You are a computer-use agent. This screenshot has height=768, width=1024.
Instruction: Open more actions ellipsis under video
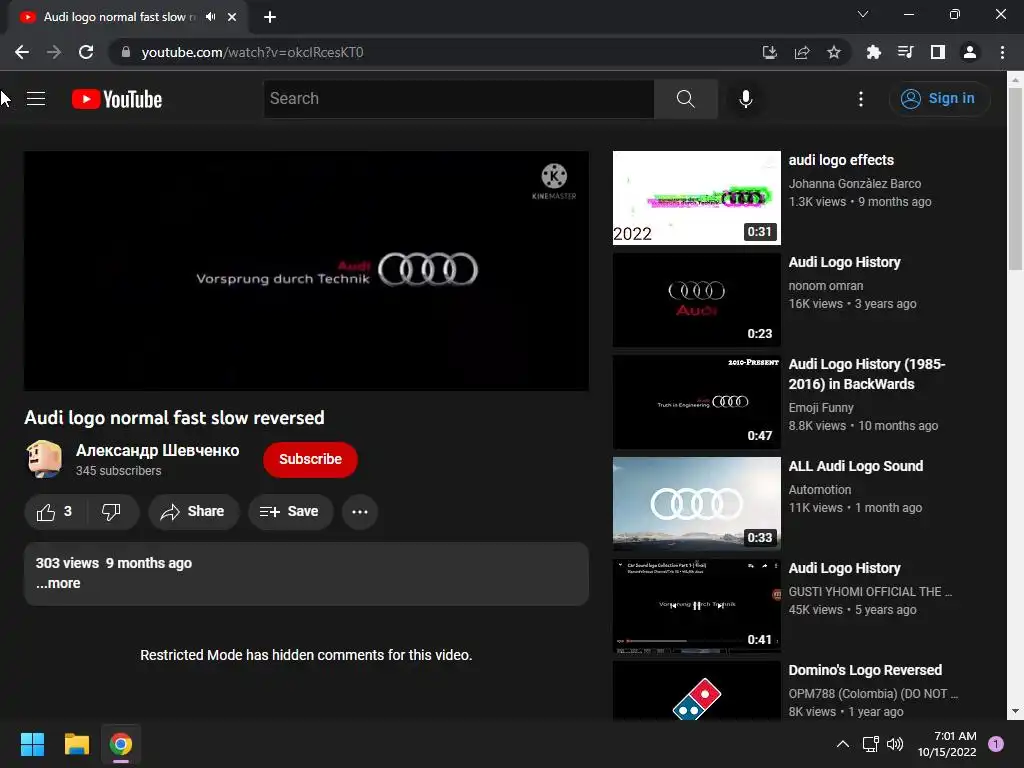click(x=360, y=511)
